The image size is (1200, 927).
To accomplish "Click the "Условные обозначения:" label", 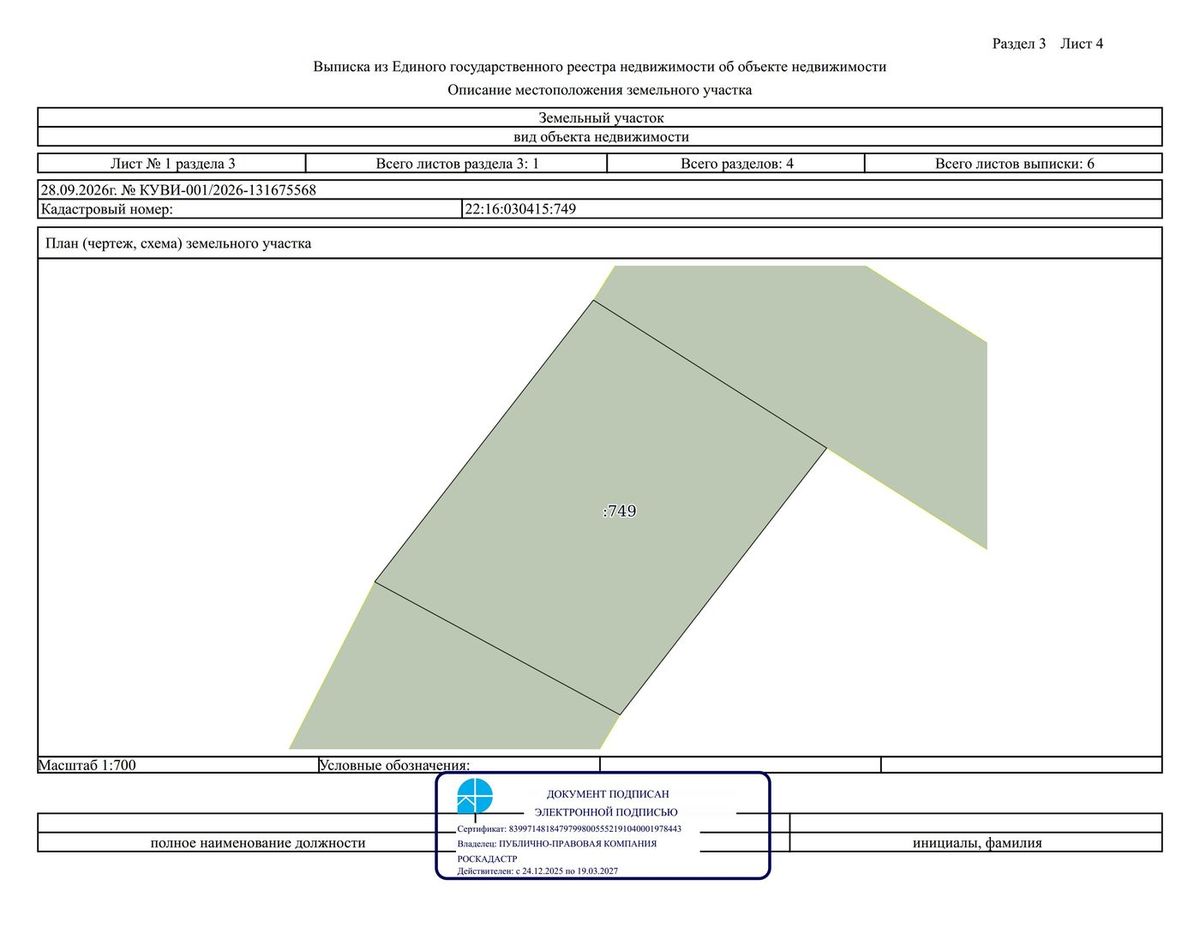I will 394,765.
